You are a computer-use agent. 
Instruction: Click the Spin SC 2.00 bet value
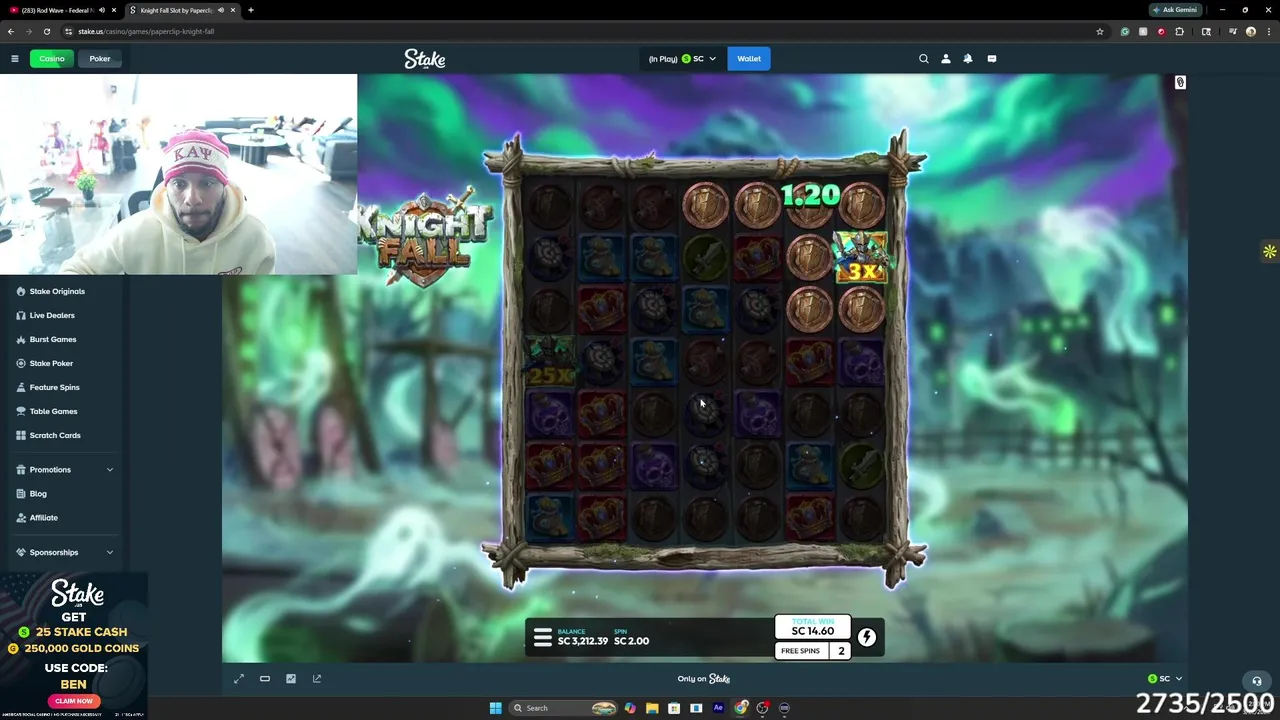[632, 641]
